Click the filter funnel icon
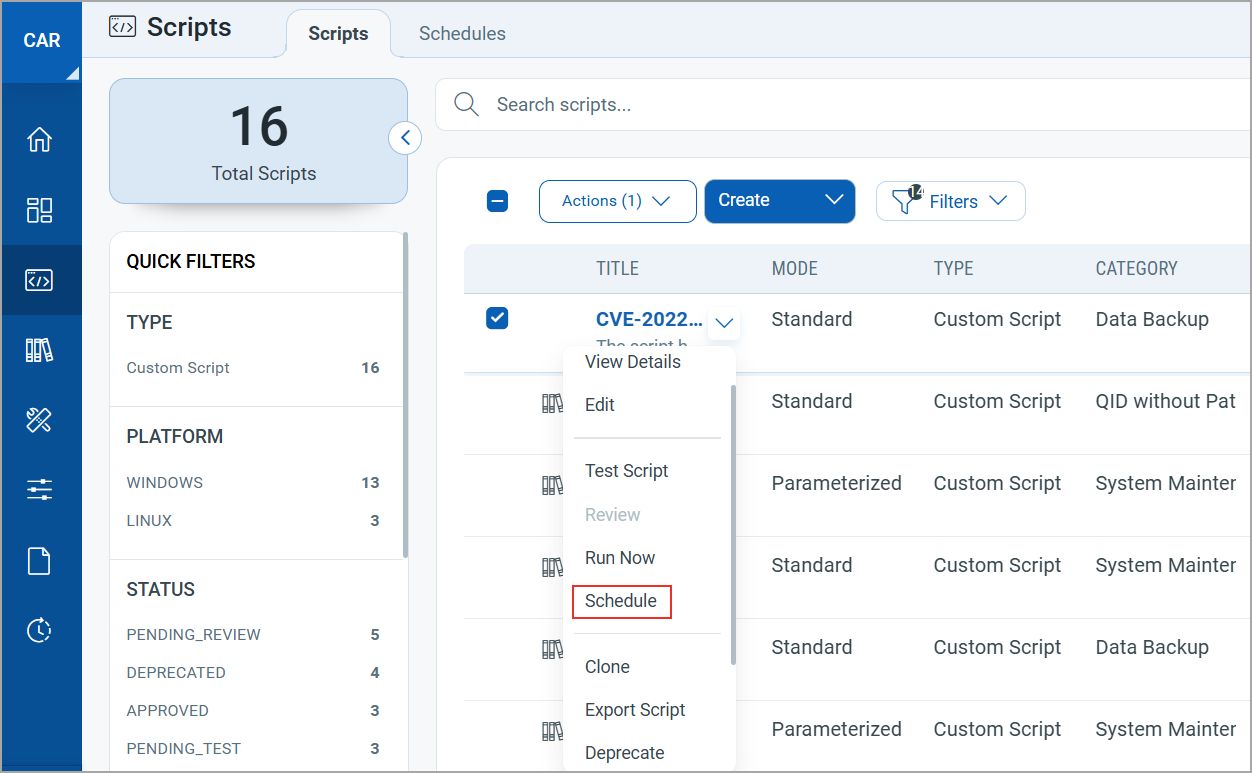This screenshot has width=1252, height=773. point(904,201)
